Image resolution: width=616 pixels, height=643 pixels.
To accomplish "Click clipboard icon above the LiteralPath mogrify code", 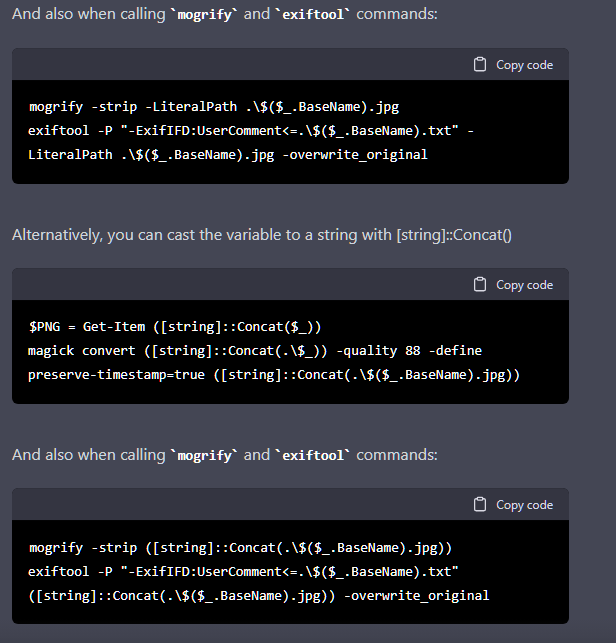I will tap(480, 64).
